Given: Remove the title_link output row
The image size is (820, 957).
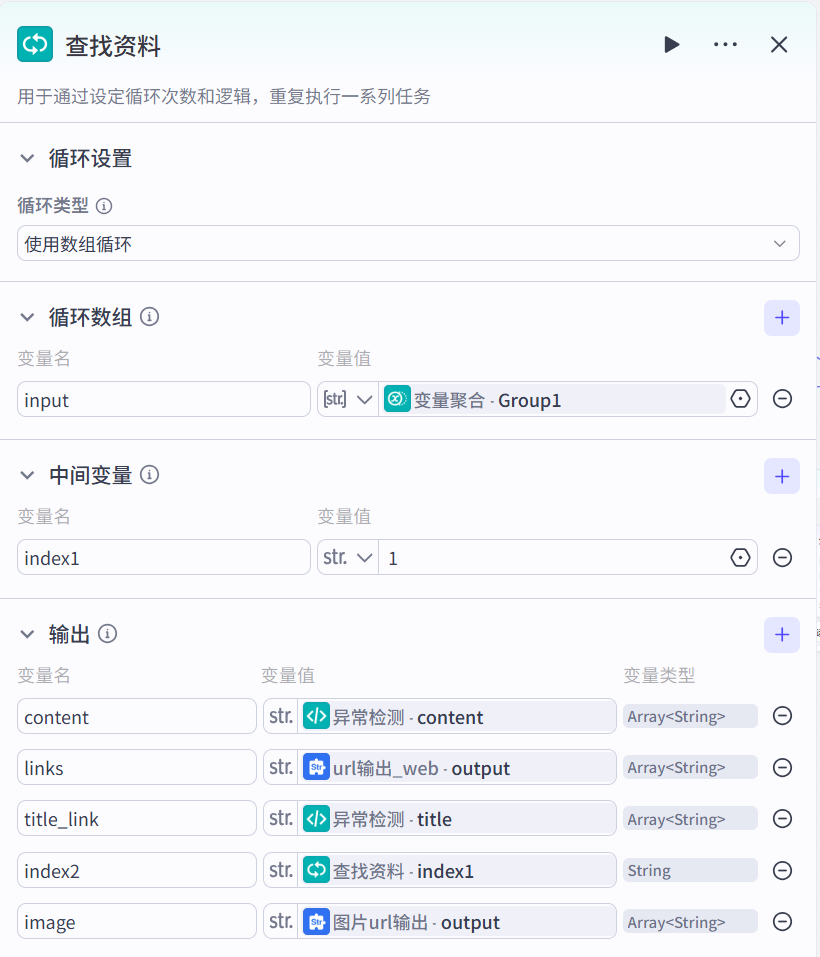Looking at the screenshot, I should [783, 819].
